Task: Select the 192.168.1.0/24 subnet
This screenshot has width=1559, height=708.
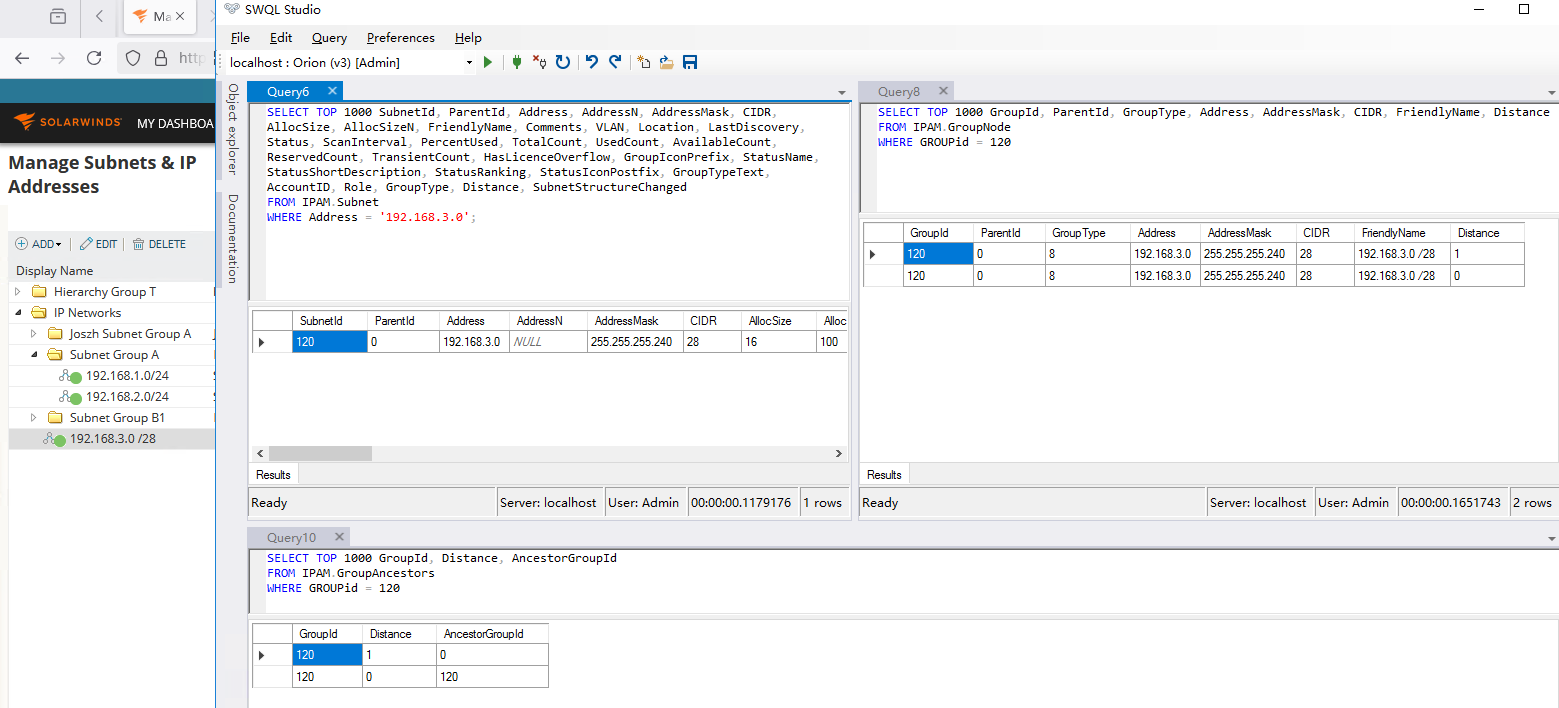Action: (127, 376)
